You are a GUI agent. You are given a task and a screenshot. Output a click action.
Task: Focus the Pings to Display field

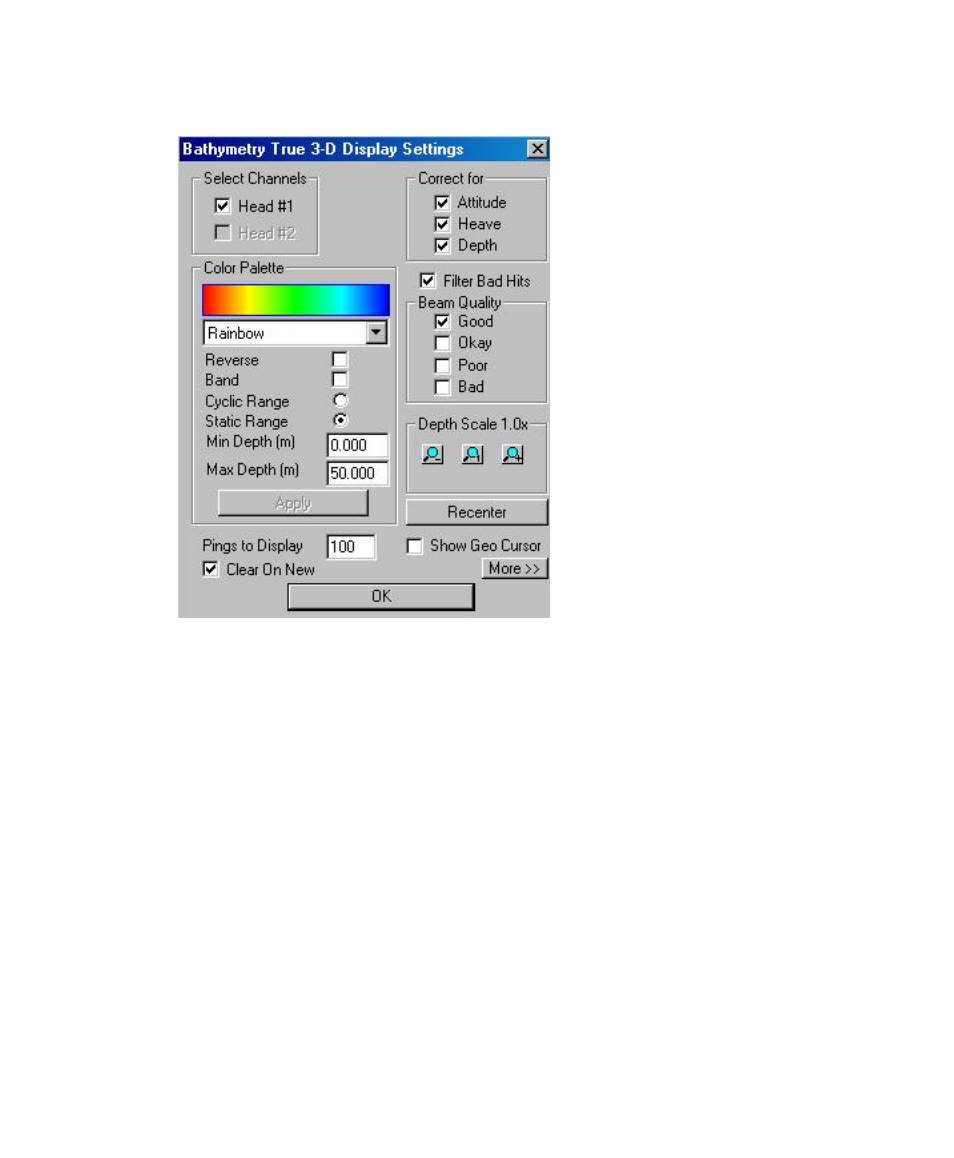click(351, 547)
